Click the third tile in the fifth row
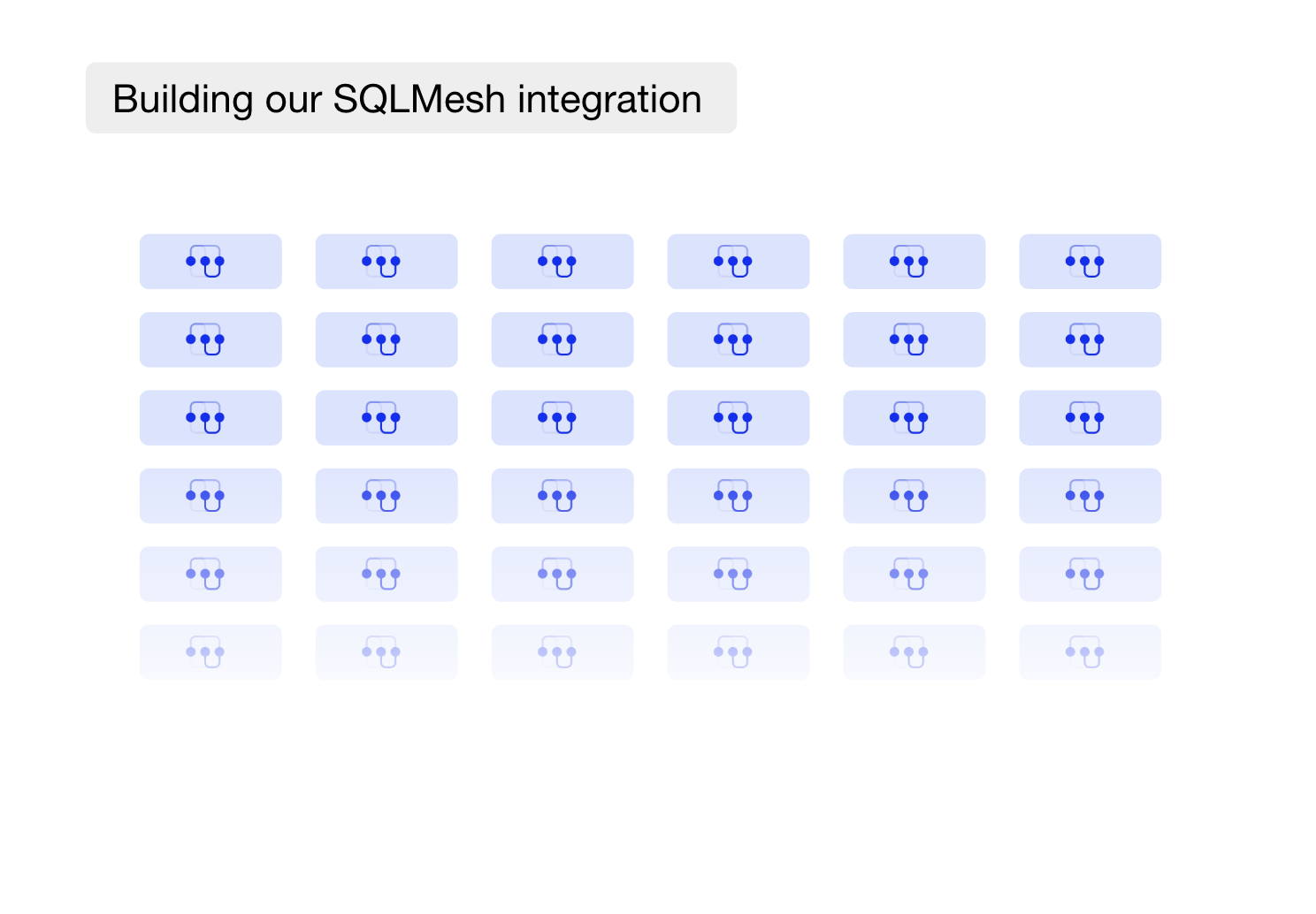Screen dimensions: 1316x914 point(562,575)
